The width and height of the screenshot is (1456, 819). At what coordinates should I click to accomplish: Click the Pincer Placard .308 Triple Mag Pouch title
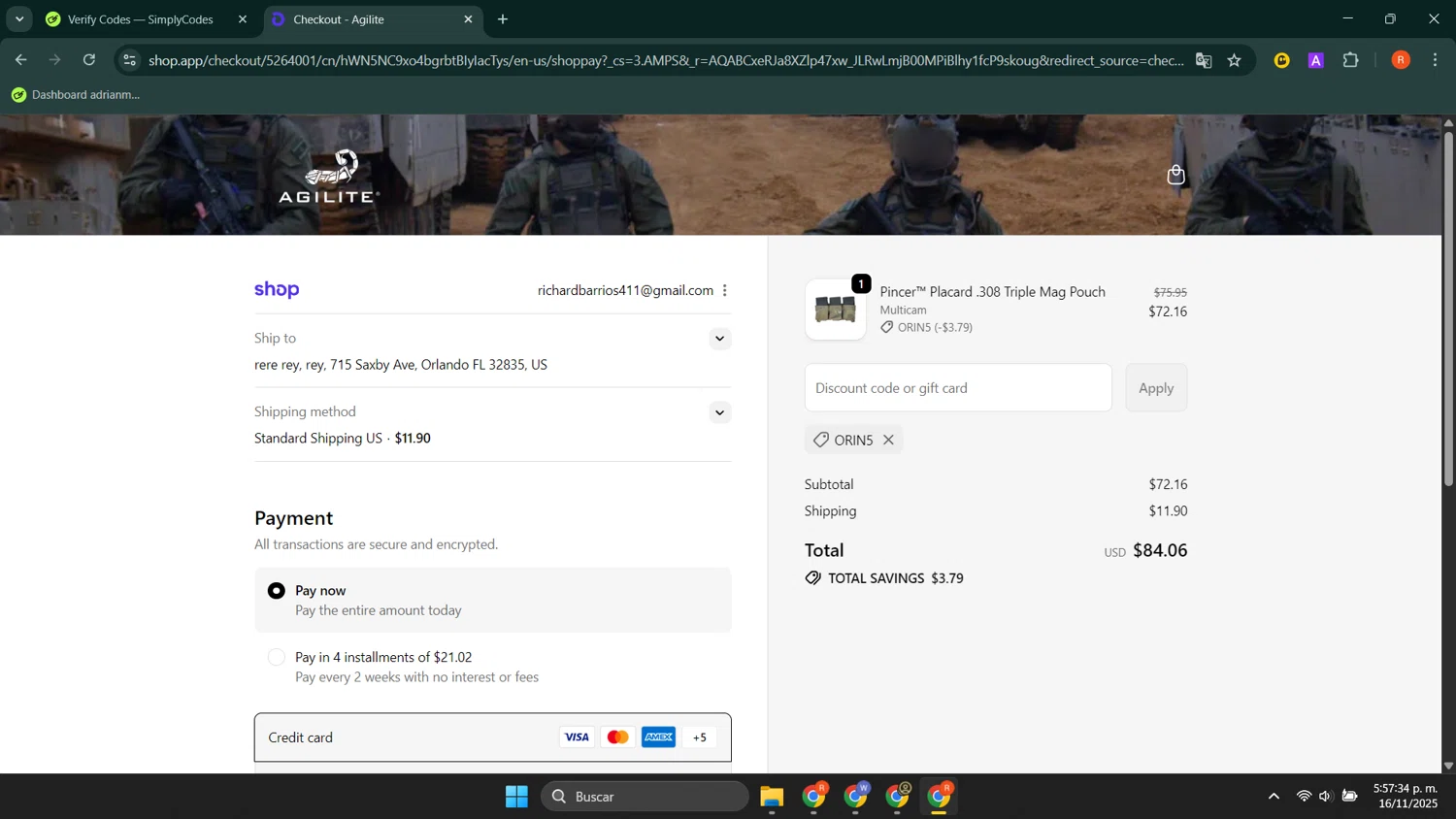coord(992,292)
